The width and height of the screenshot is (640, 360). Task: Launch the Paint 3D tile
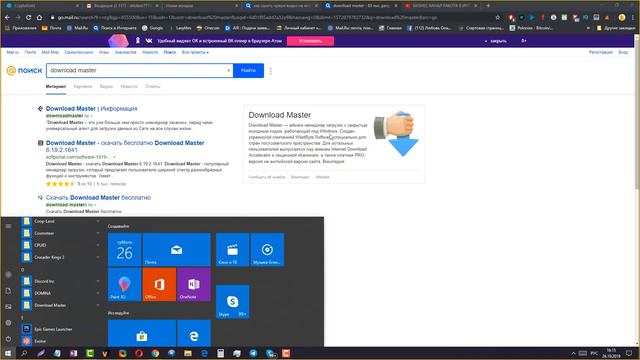coord(124,284)
